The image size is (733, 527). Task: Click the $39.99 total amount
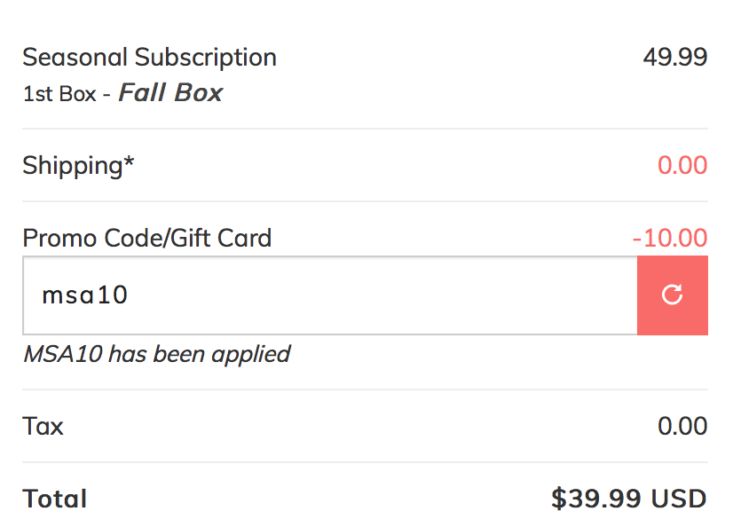coord(597,498)
